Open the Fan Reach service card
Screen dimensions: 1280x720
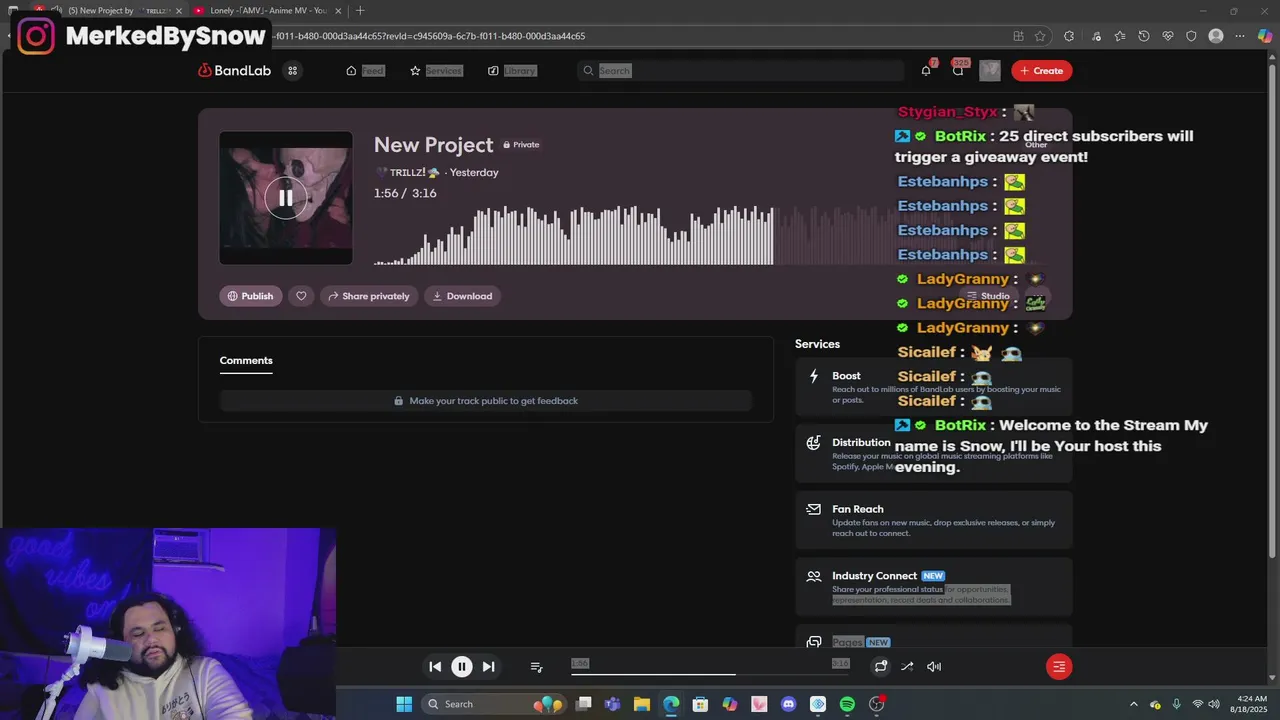click(934, 520)
